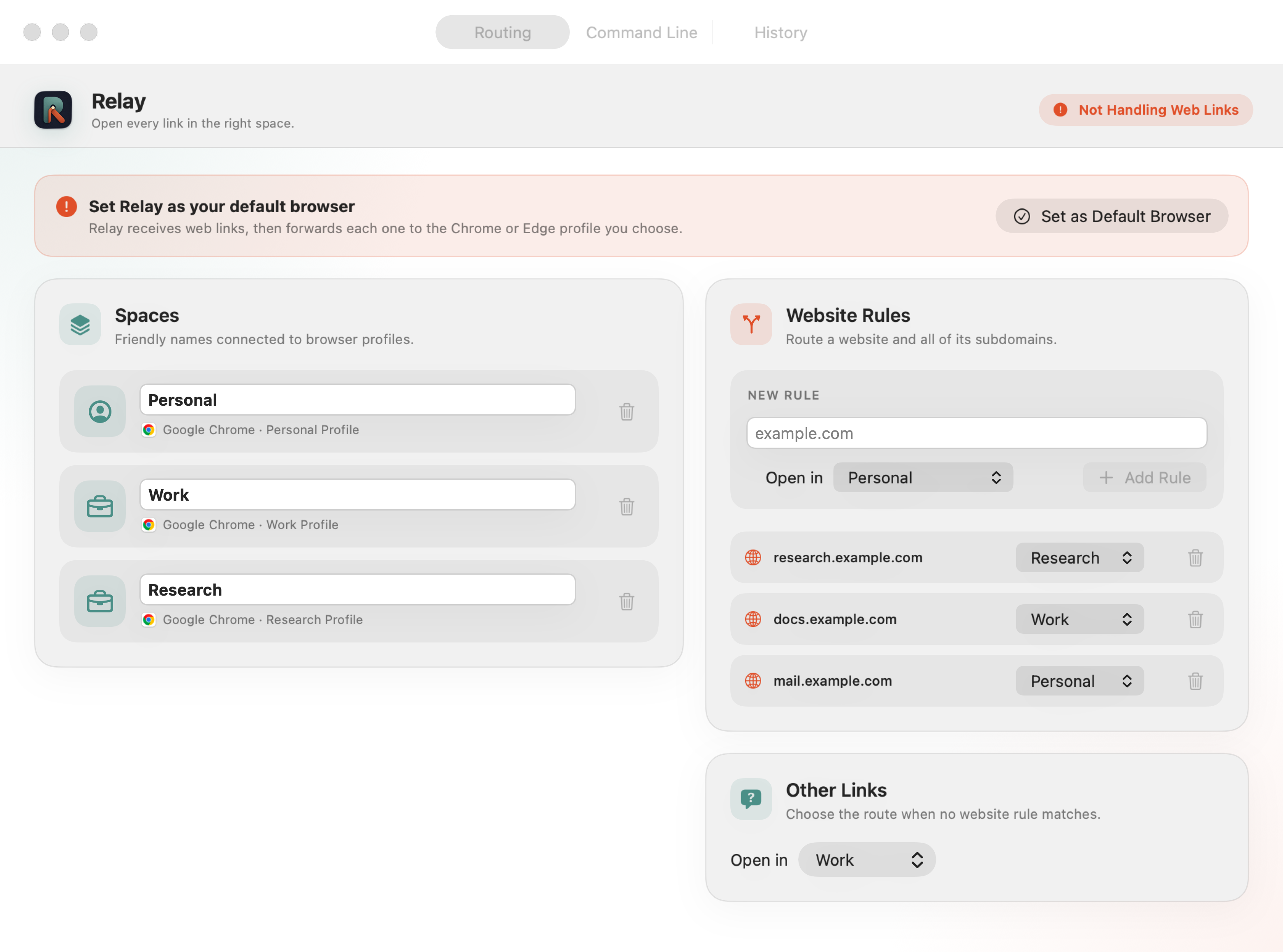Delete the Work space with its trash icon
This screenshot has height=952, width=1283.
coord(627,506)
